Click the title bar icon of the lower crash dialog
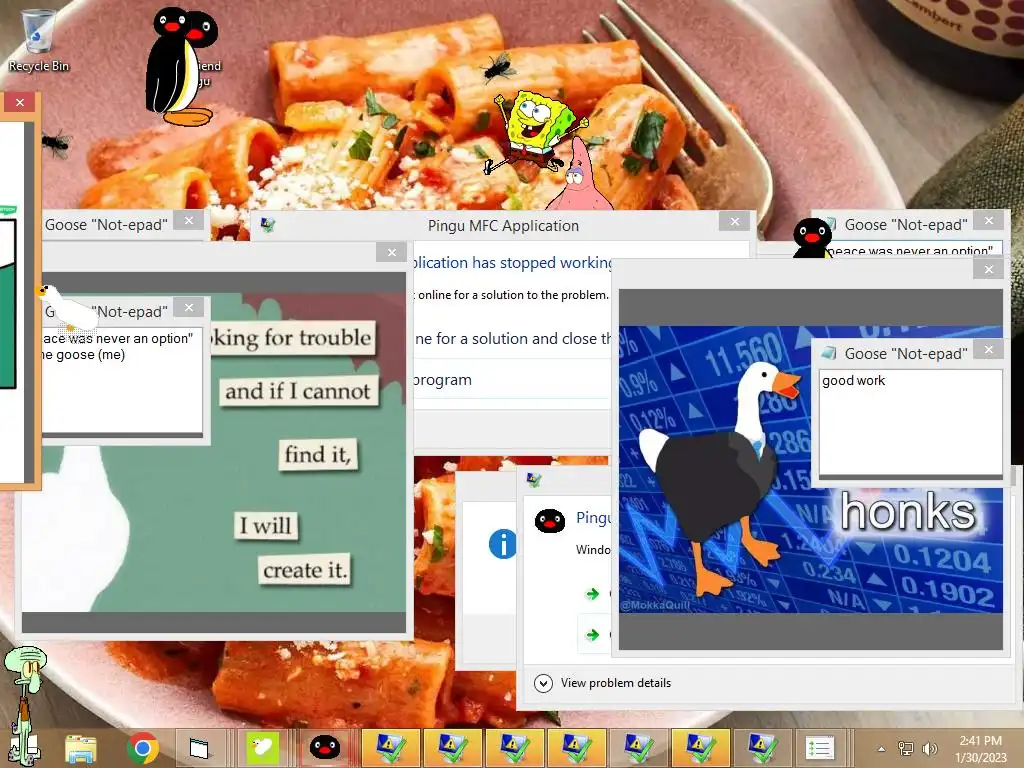This screenshot has width=1024, height=768. click(534, 481)
